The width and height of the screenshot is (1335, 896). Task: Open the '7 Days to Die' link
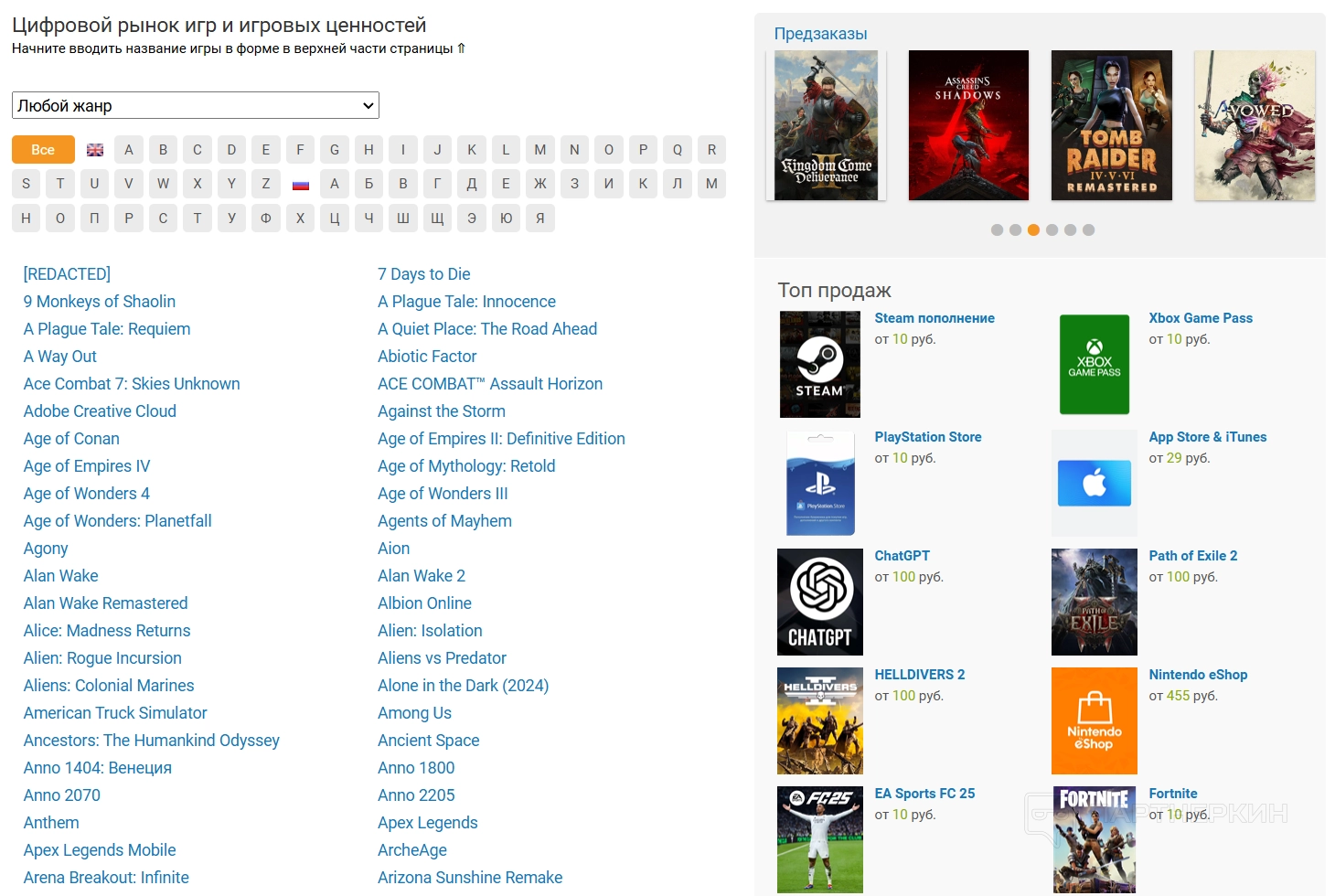point(424,274)
